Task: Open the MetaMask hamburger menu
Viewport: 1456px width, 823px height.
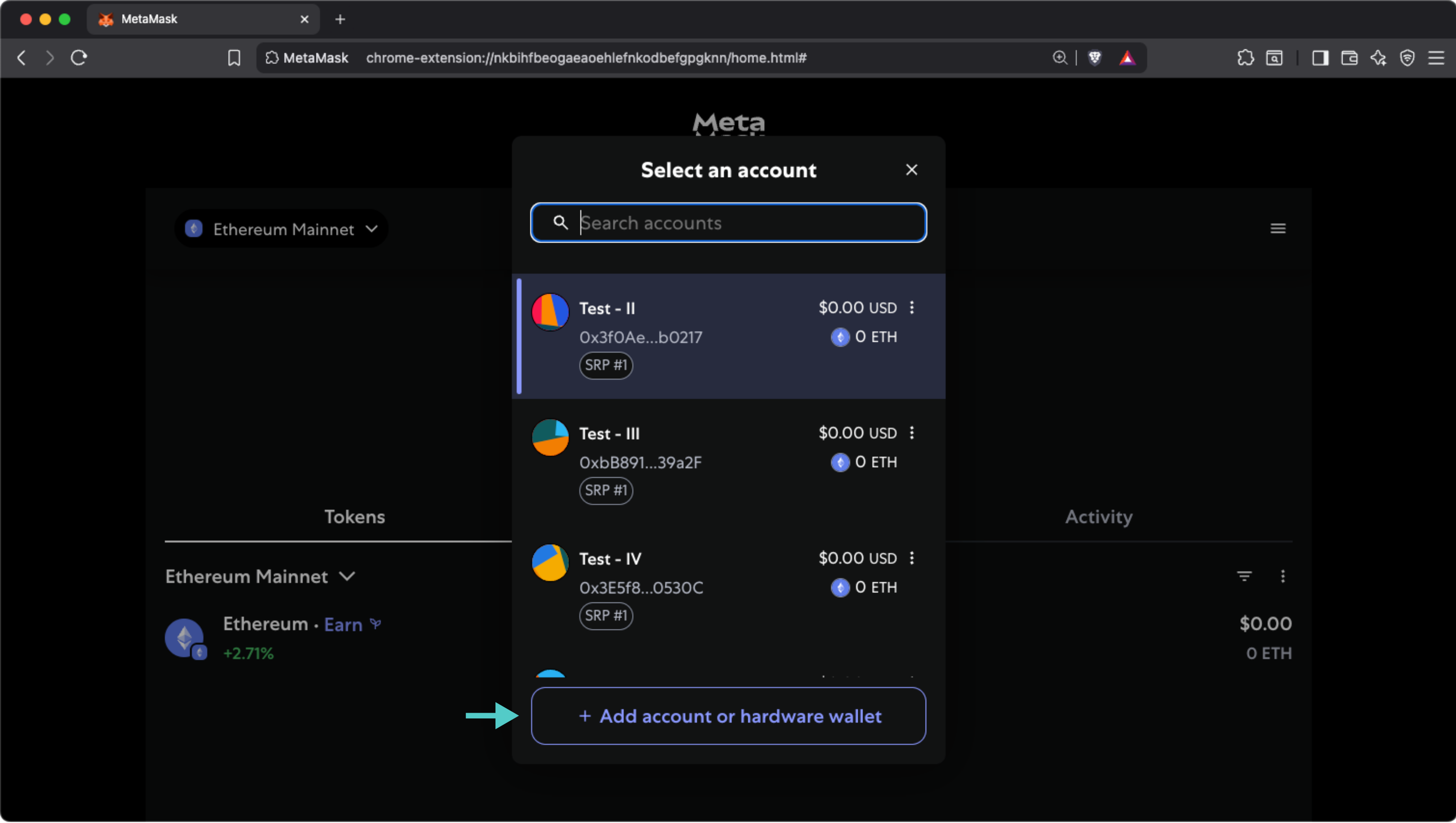Action: click(1277, 228)
